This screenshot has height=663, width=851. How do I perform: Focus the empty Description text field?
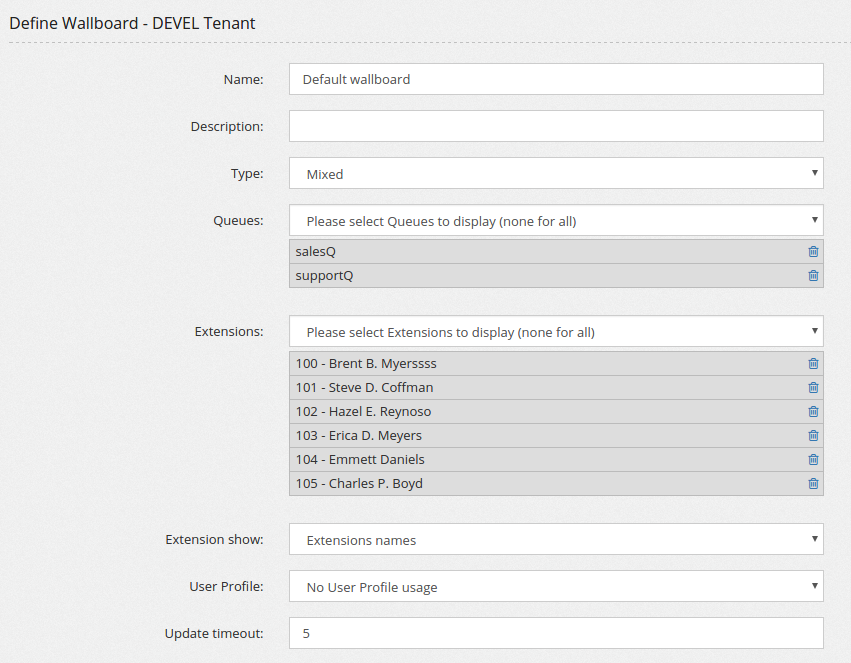(556, 126)
